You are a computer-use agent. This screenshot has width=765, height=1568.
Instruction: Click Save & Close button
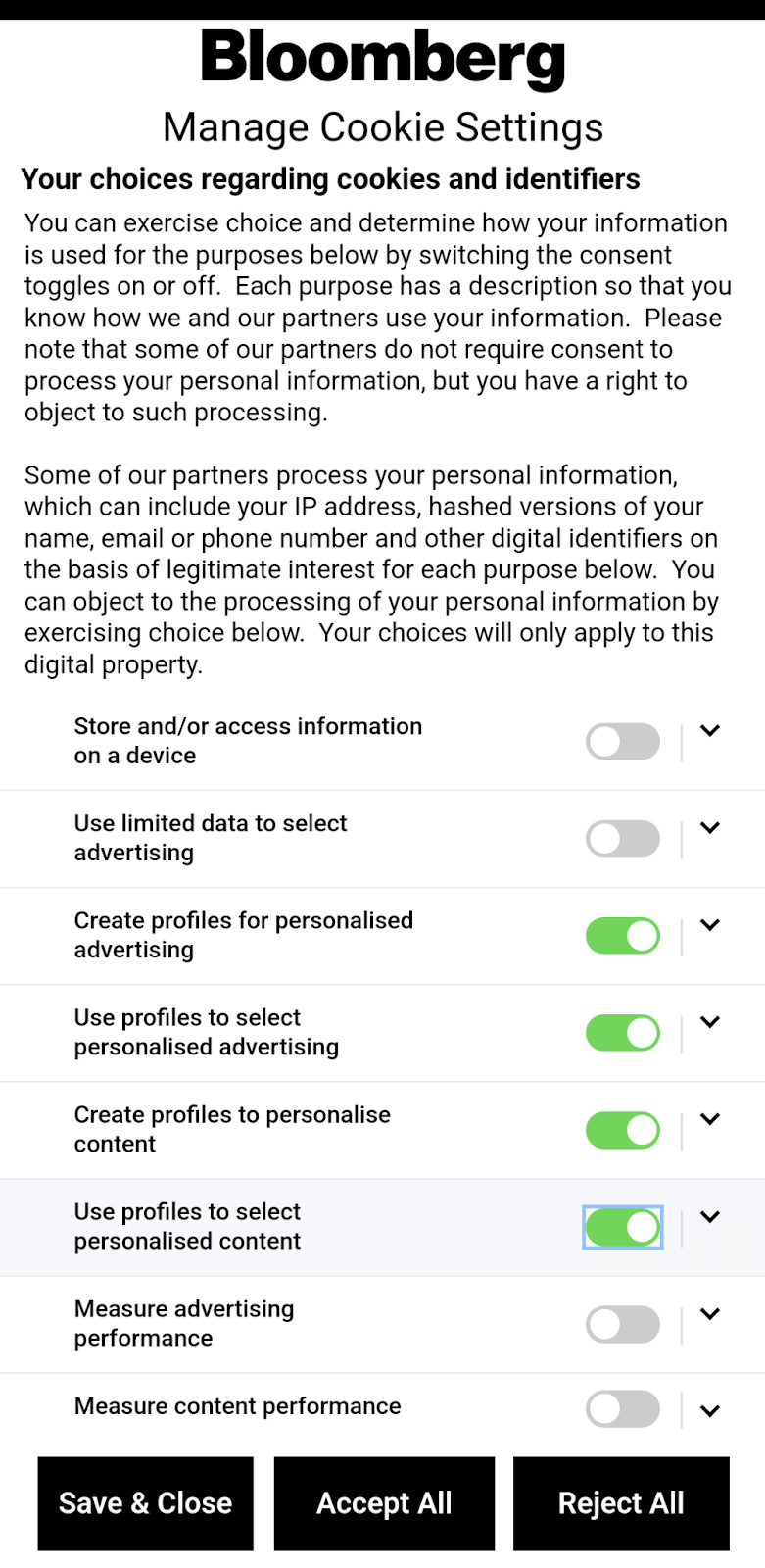tap(146, 1503)
